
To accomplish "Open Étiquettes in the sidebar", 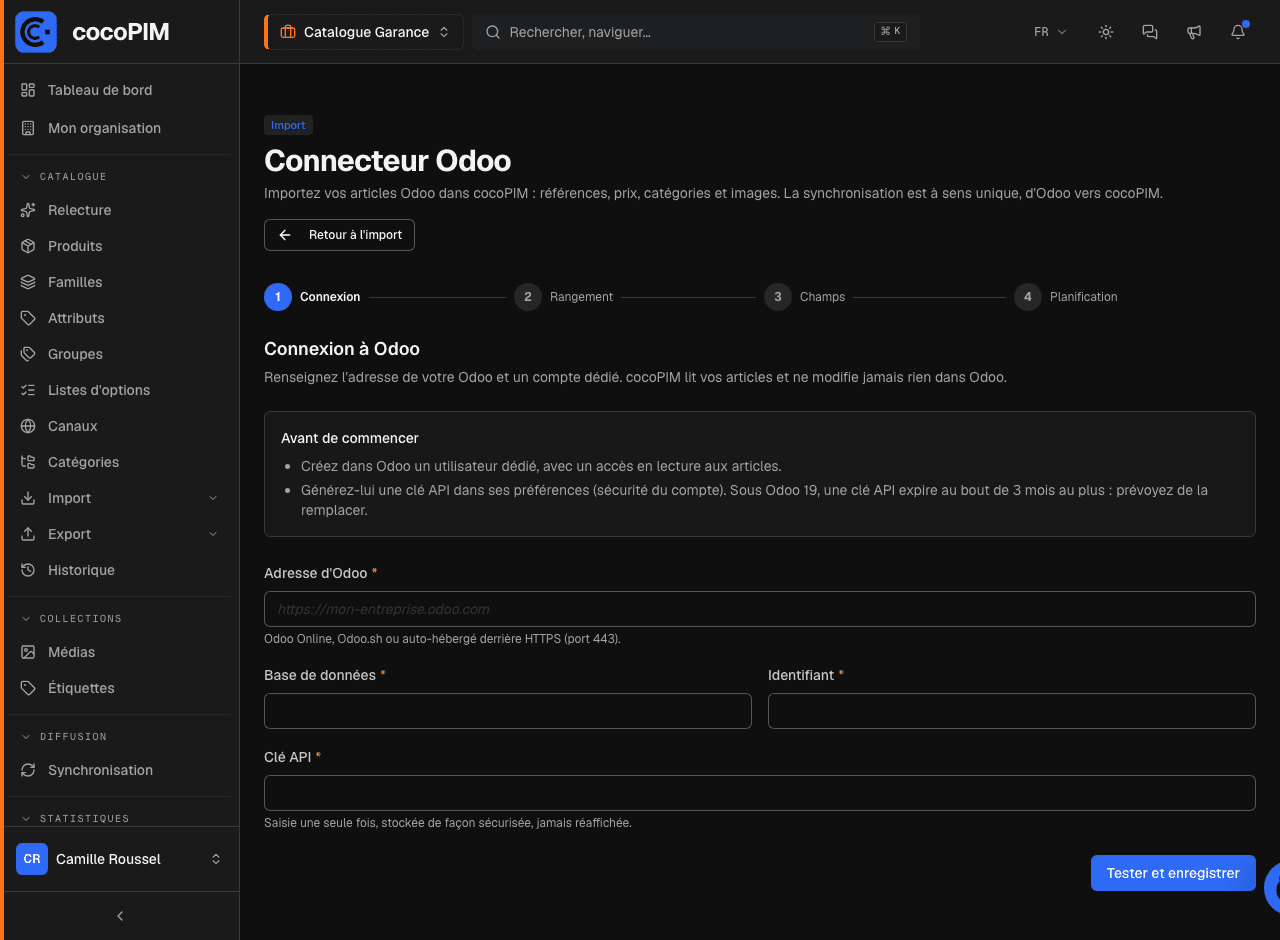I will tap(120, 688).
